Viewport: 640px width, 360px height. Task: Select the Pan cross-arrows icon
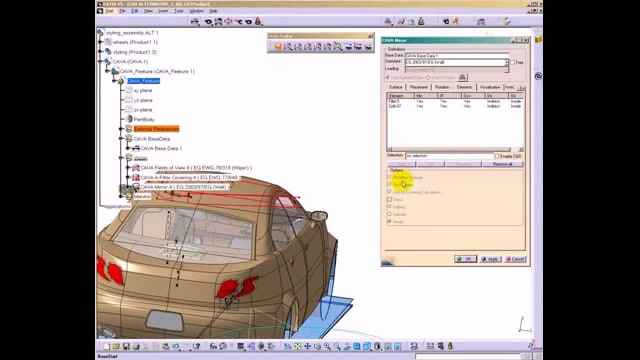(x=307, y=346)
